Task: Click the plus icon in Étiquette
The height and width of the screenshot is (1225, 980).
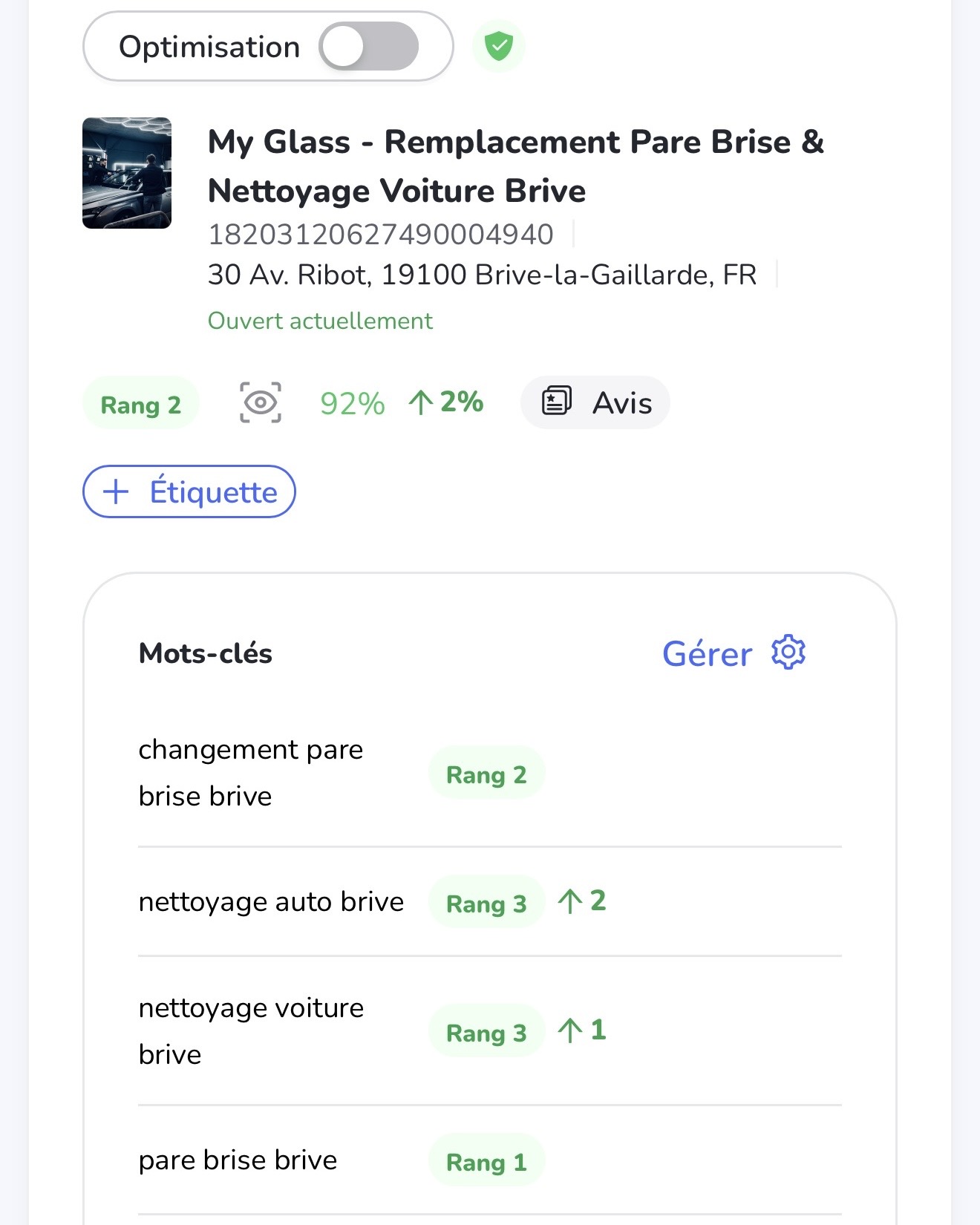Action: [116, 491]
